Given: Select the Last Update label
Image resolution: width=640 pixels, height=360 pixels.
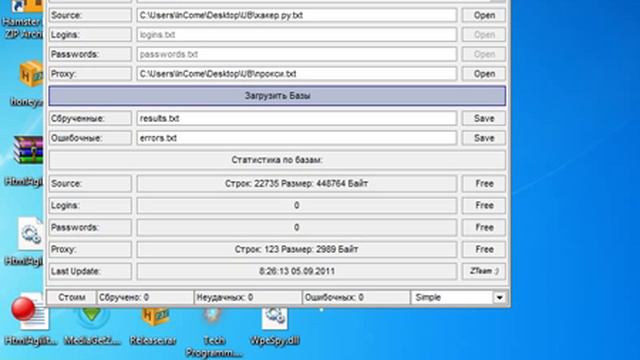Looking at the screenshot, I should (x=90, y=271).
